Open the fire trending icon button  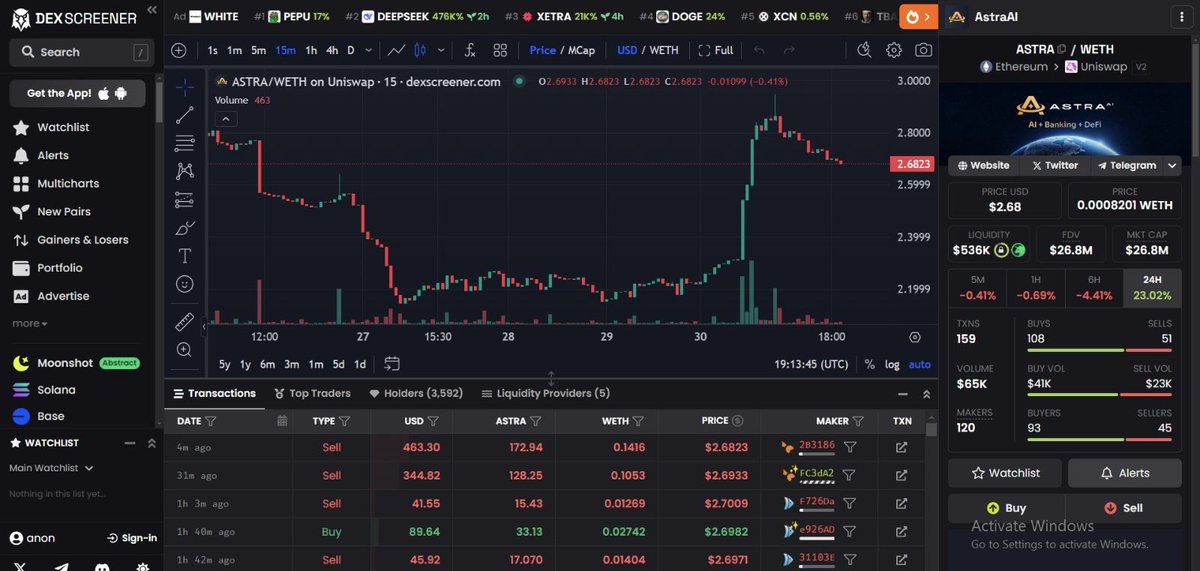[917, 16]
